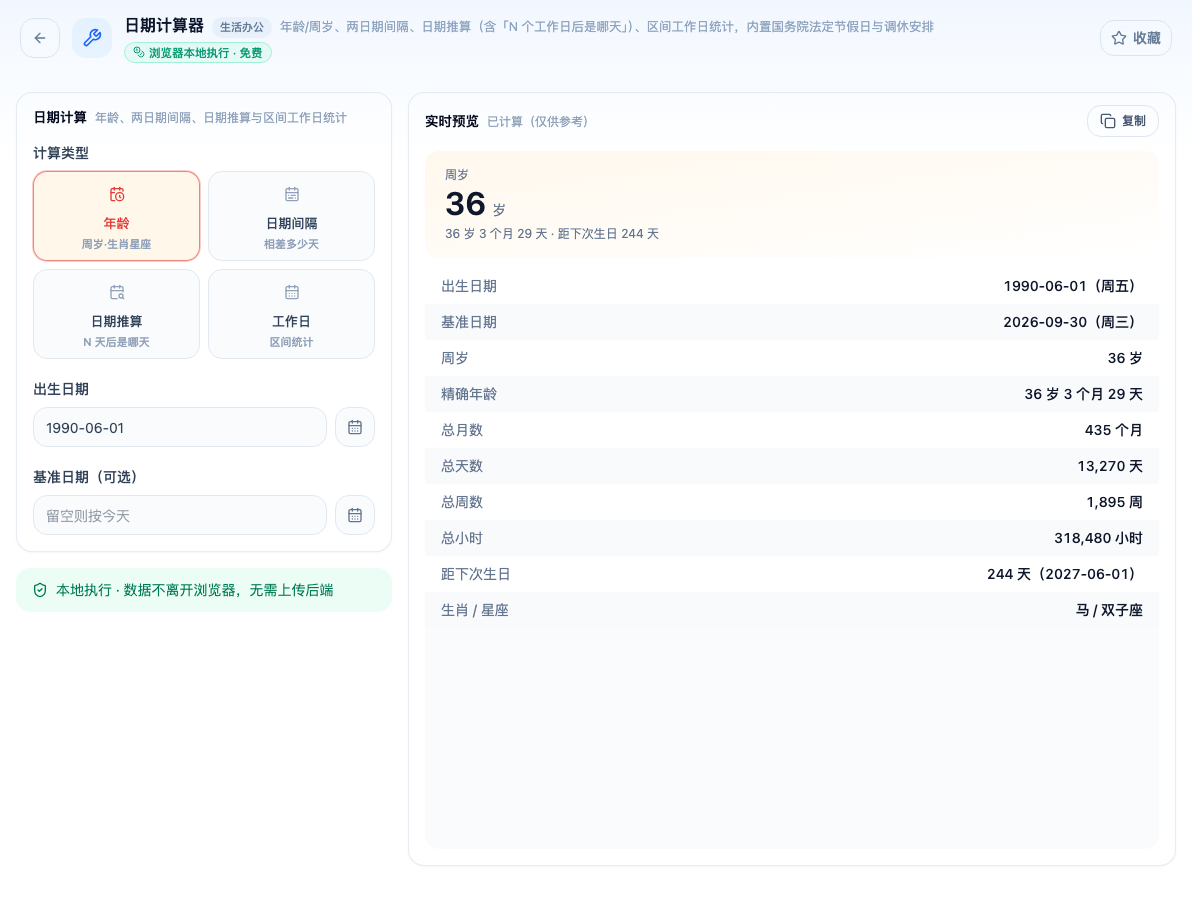1192x900 pixels.
Task: Open the calendar picker for 出生日期
Action: point(355,427)
